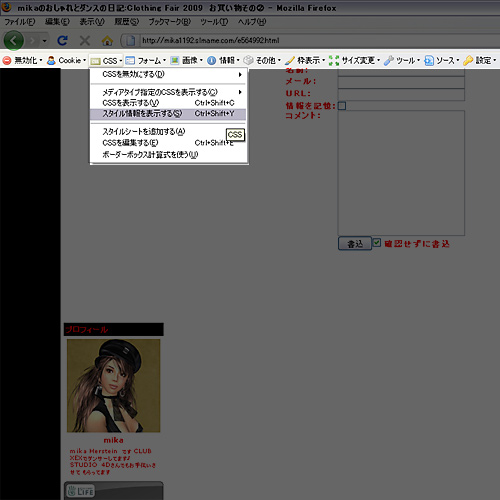Click the mika profile avatar image
Viewport: 500px width, 500px height.
point(113,386)
